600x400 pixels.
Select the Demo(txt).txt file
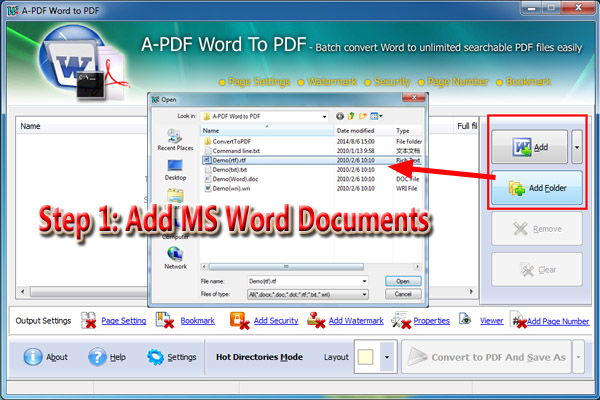point(226,170)
